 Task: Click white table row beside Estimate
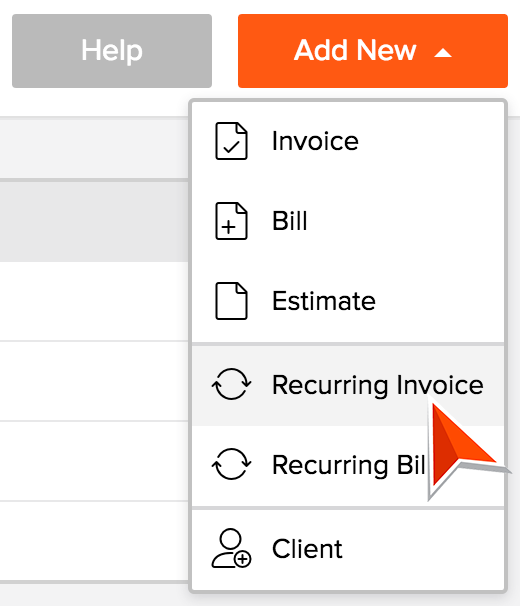tap(94, 301)
